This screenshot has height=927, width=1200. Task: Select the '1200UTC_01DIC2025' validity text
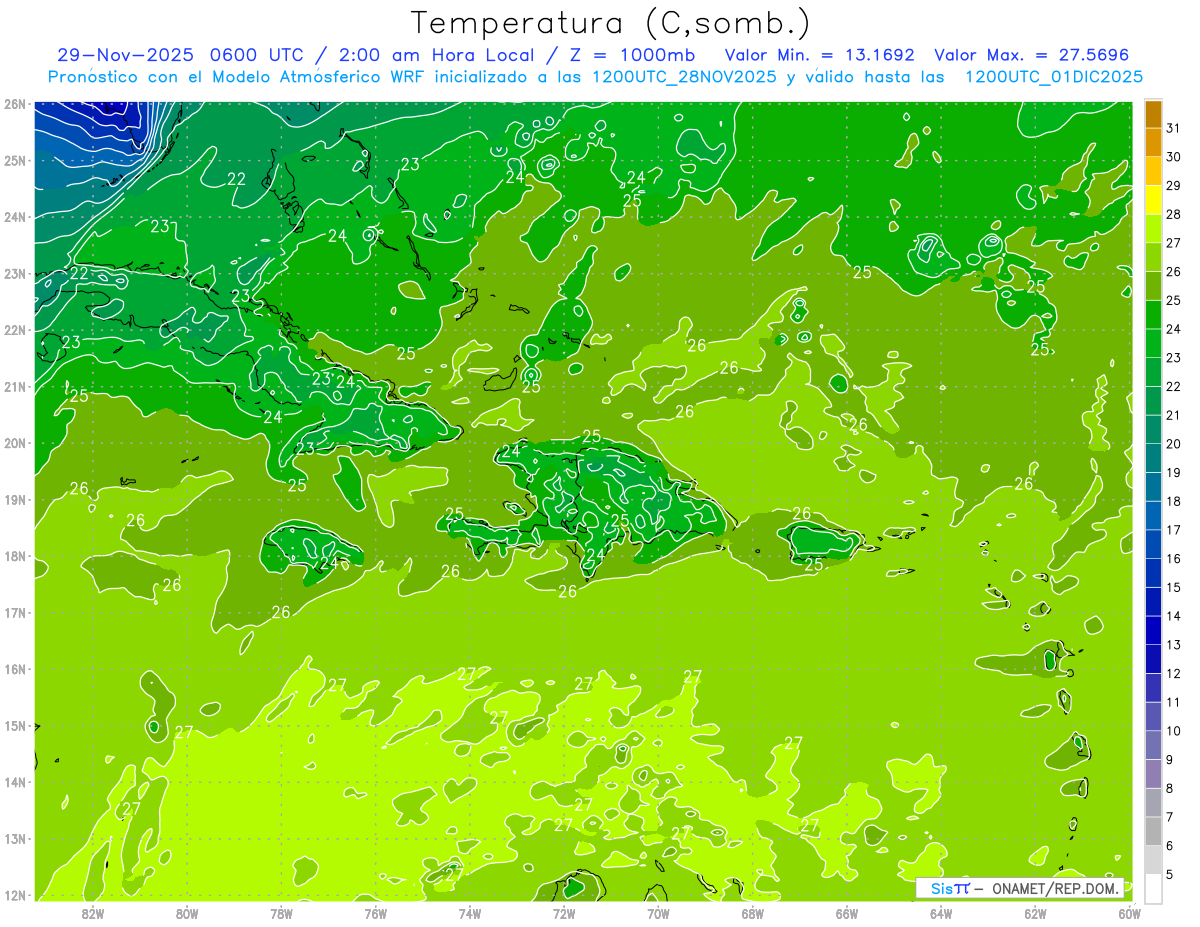pyautogui.click(x=1054, y=77)
